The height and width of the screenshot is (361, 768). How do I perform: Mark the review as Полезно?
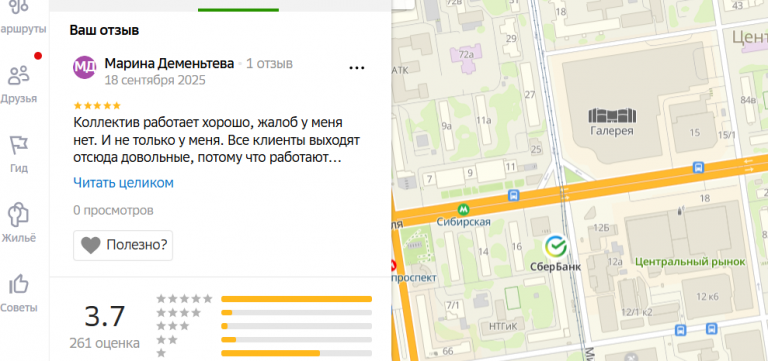coord(123,245)
